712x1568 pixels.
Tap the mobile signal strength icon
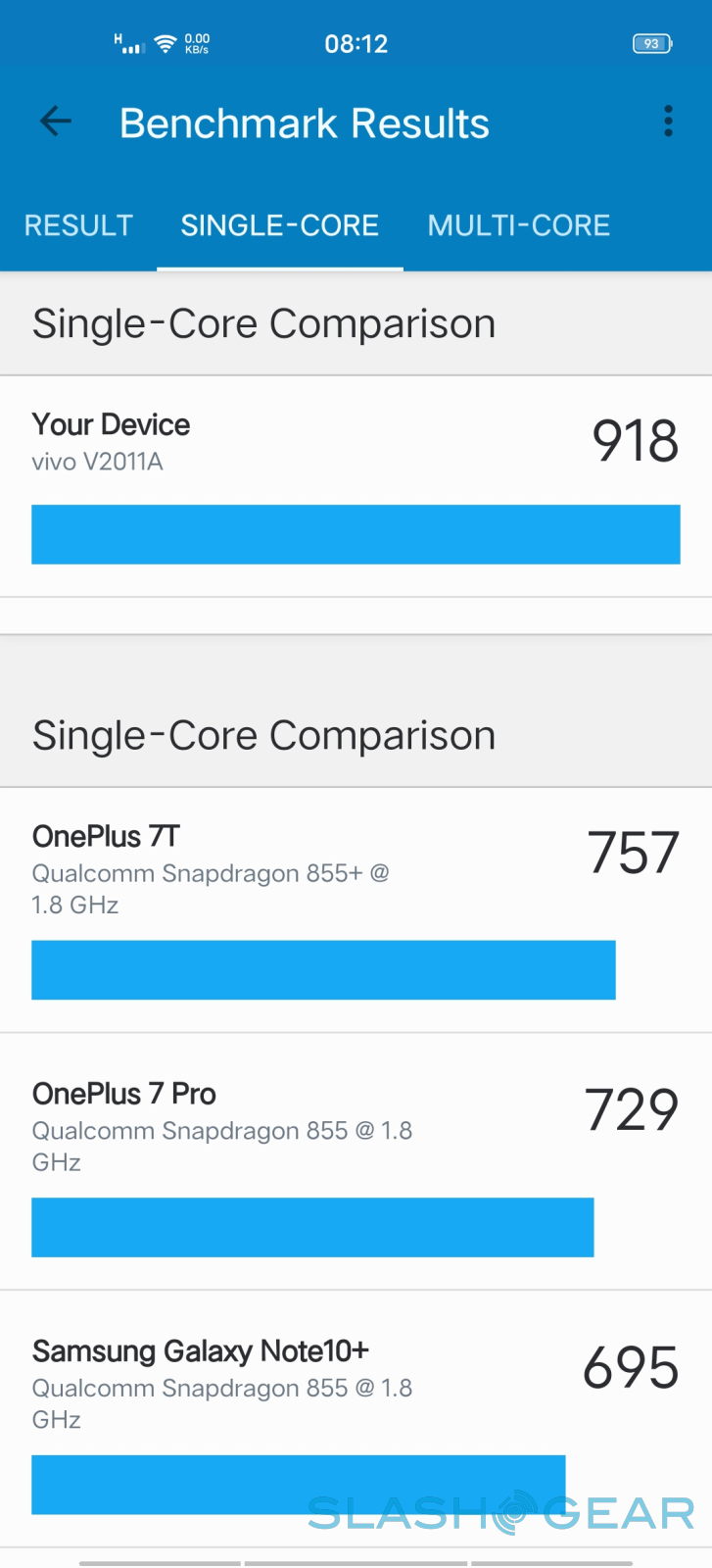[x=129, y=44]
